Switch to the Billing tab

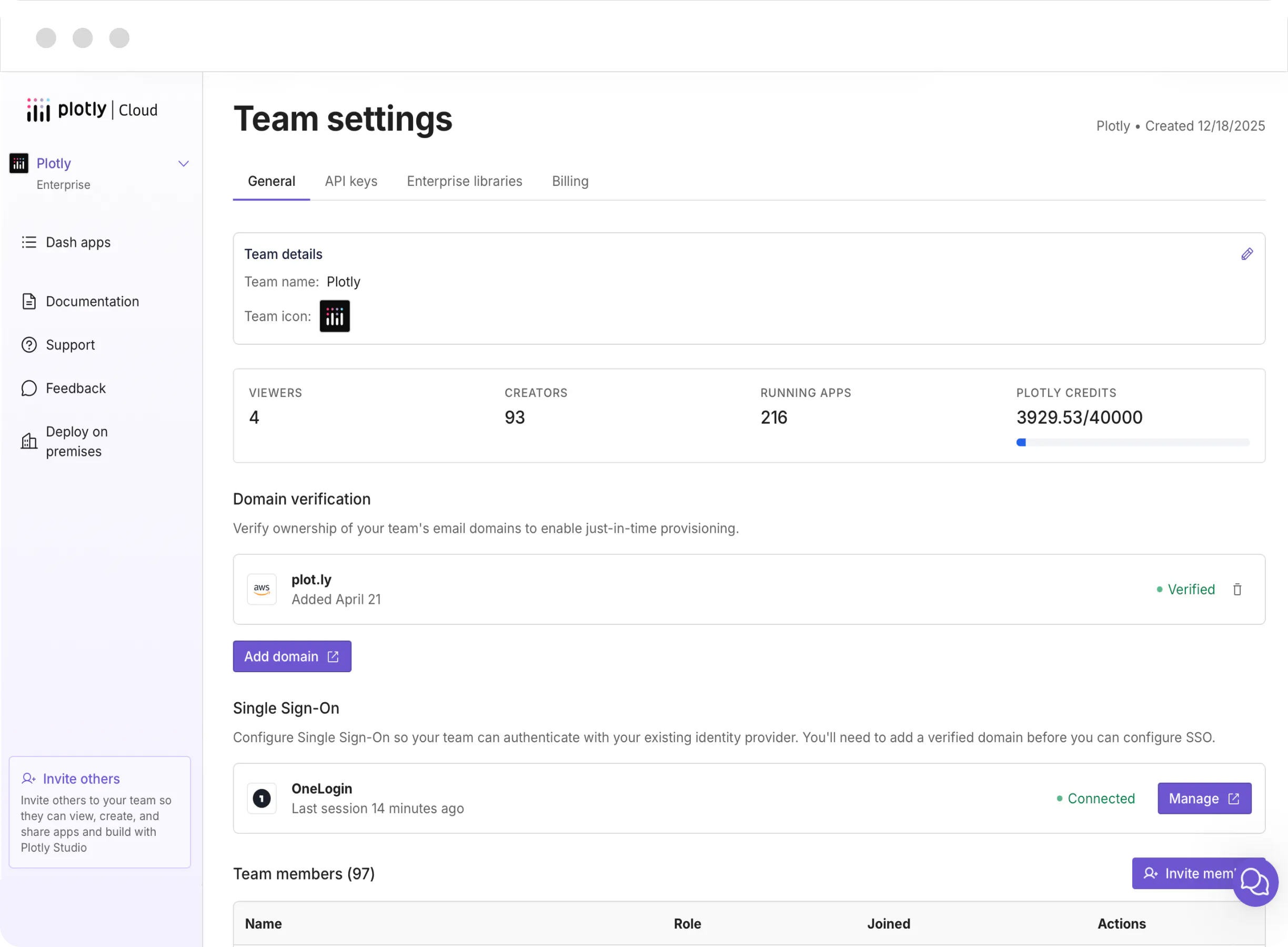(x=570, y=181)
